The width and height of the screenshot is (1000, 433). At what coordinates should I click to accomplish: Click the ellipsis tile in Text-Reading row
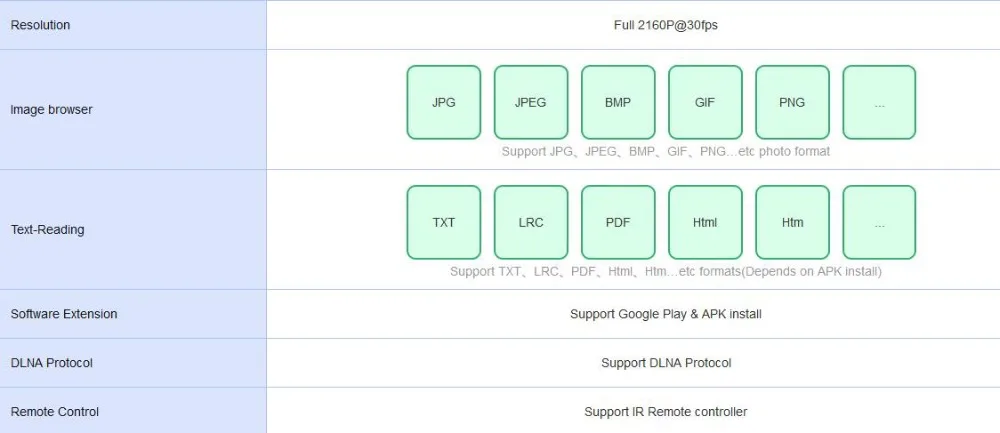[x=879, y=222]
